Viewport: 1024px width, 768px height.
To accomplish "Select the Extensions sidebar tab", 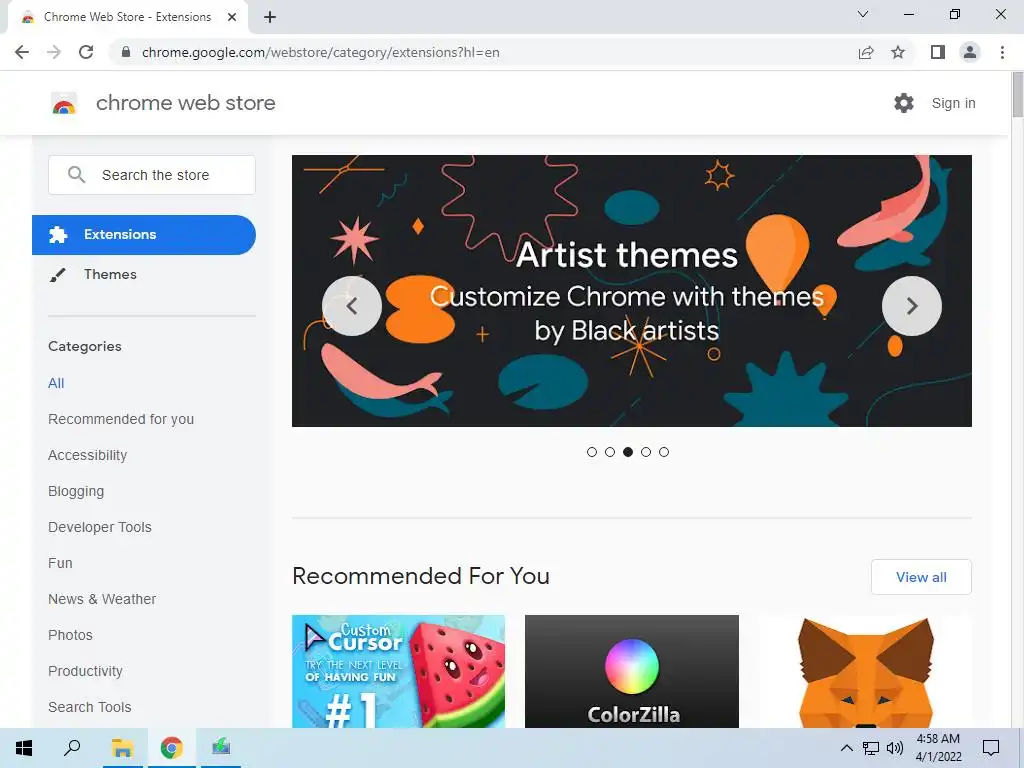I will click(x=144, y=234).
